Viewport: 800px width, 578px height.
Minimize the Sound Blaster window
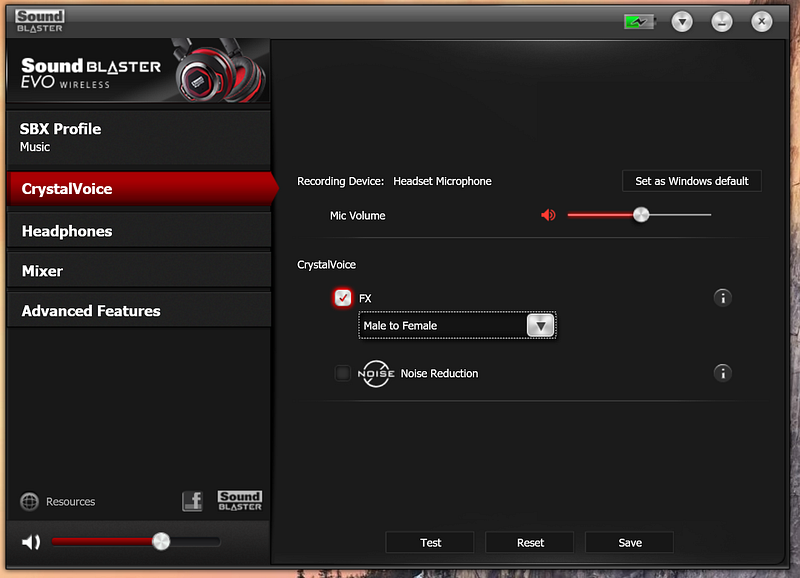coord(721,22)
